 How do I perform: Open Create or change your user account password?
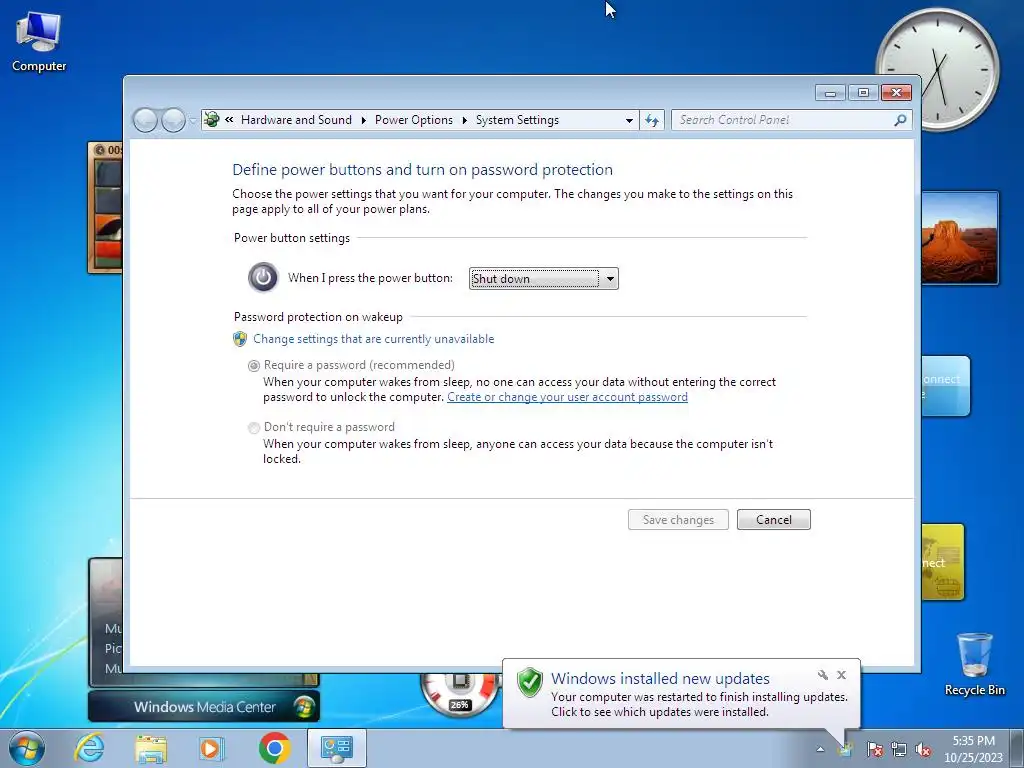(567, 397)
